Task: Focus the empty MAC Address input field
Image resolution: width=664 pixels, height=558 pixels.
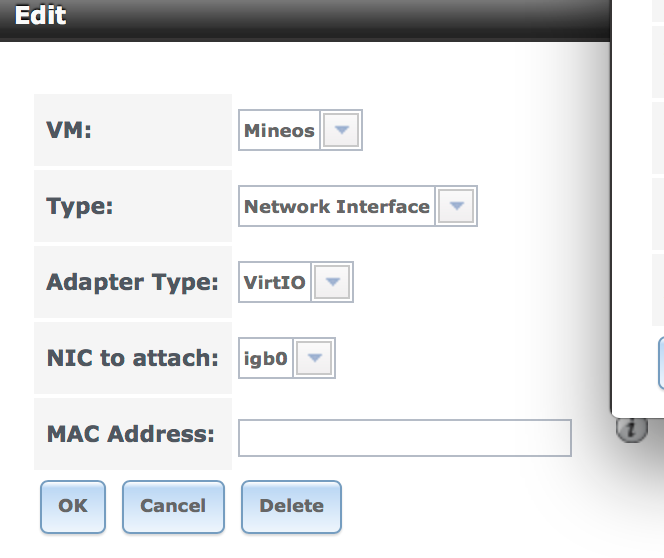Action: pos(405,438)
